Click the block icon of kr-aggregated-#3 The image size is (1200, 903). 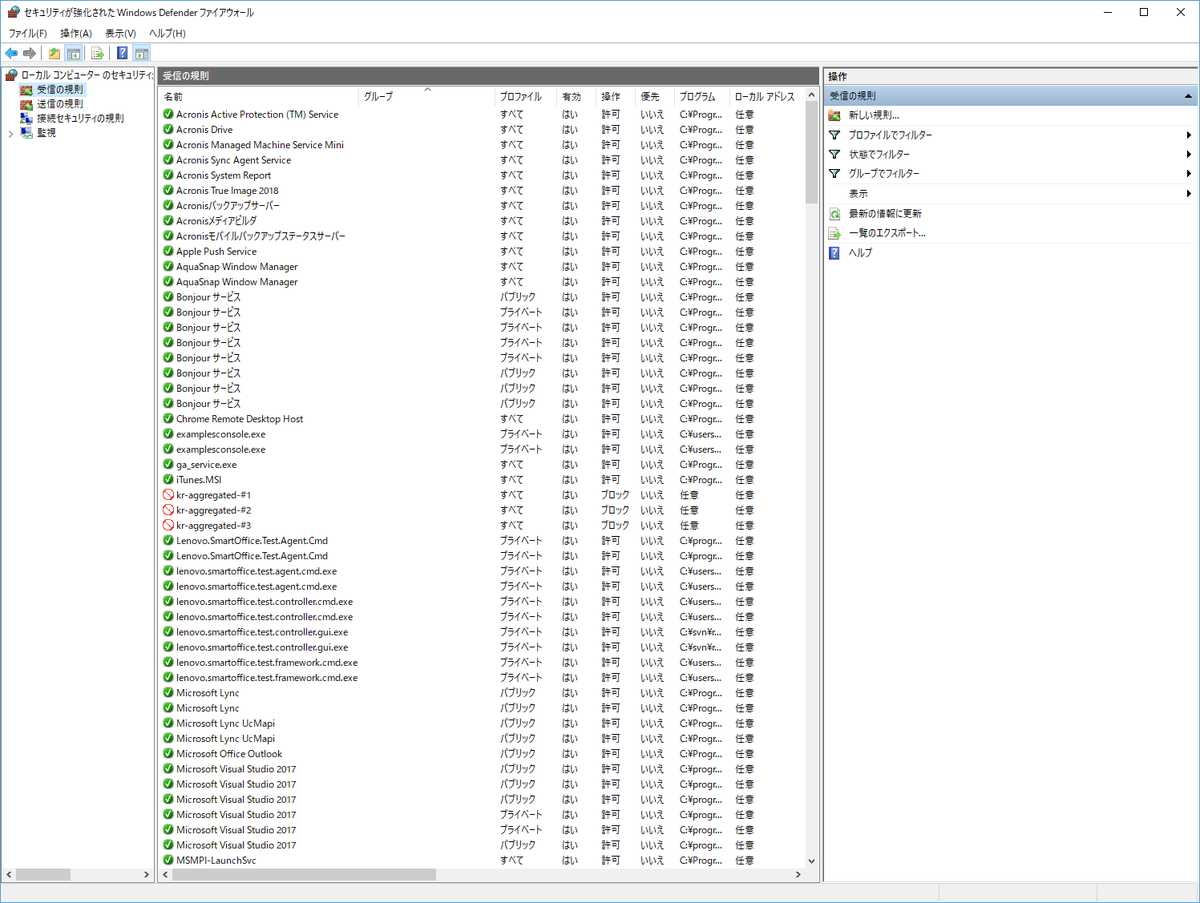tap(168, 525)
